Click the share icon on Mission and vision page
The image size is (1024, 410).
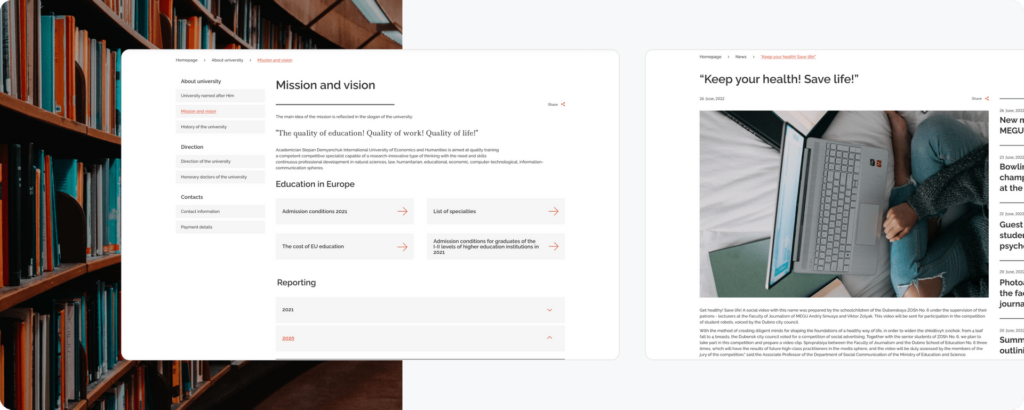coord(563,104)
